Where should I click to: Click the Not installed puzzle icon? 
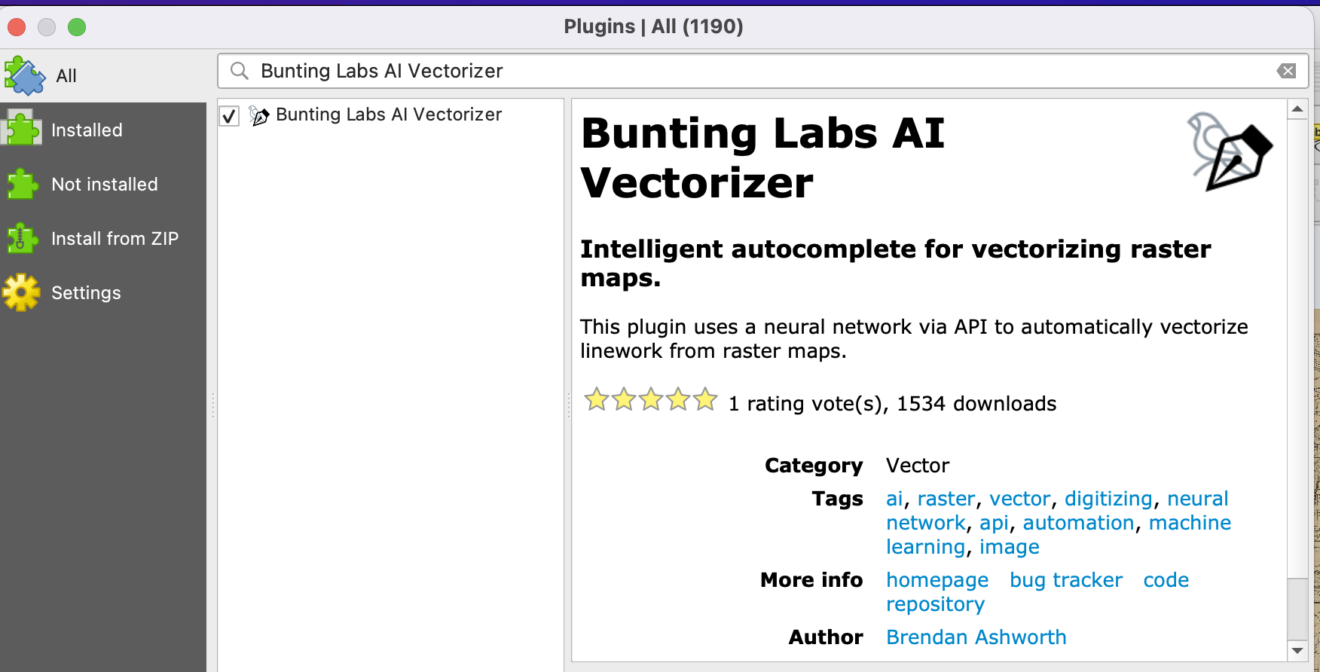(22, 184)
